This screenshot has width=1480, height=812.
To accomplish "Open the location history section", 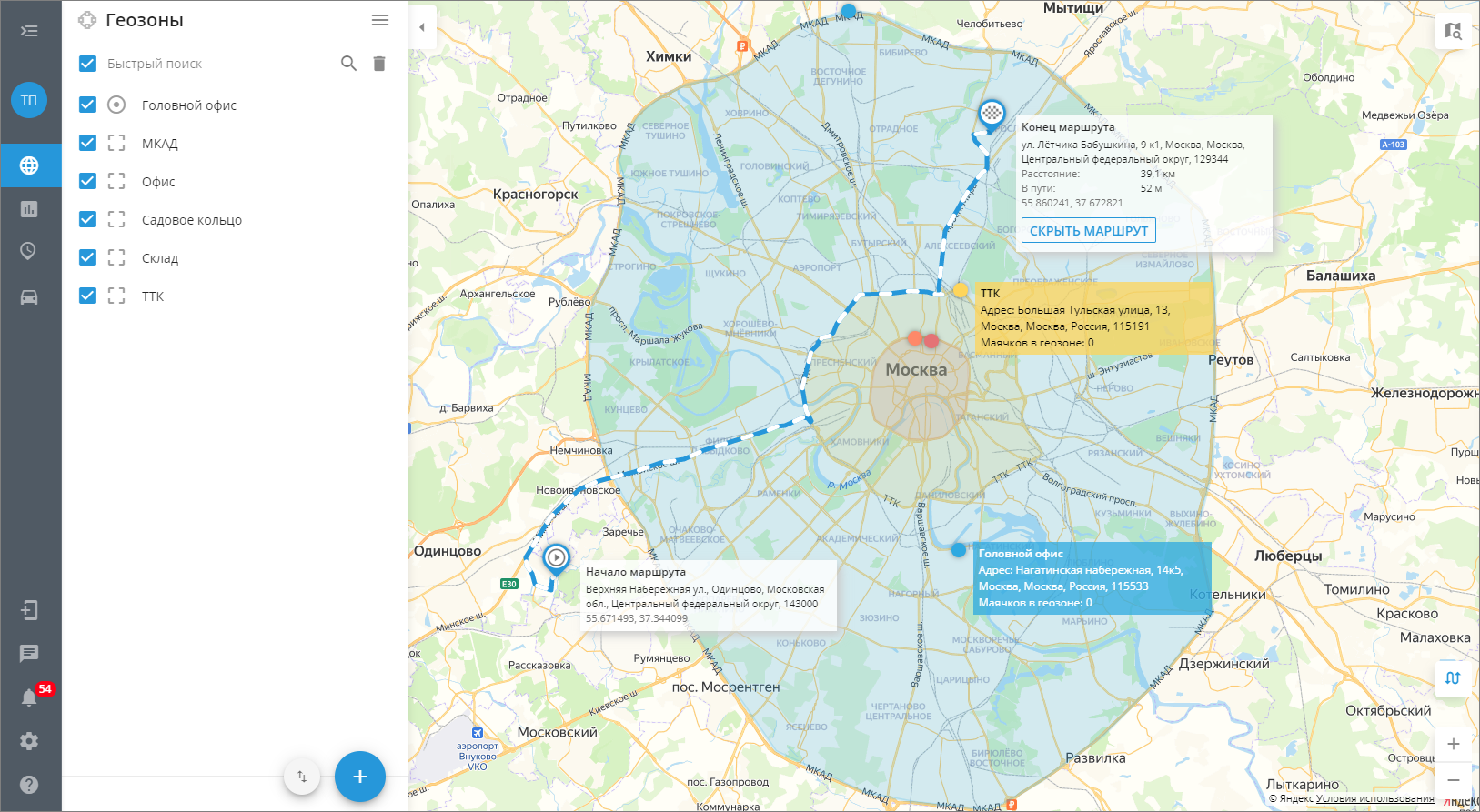I will (29, 251).
